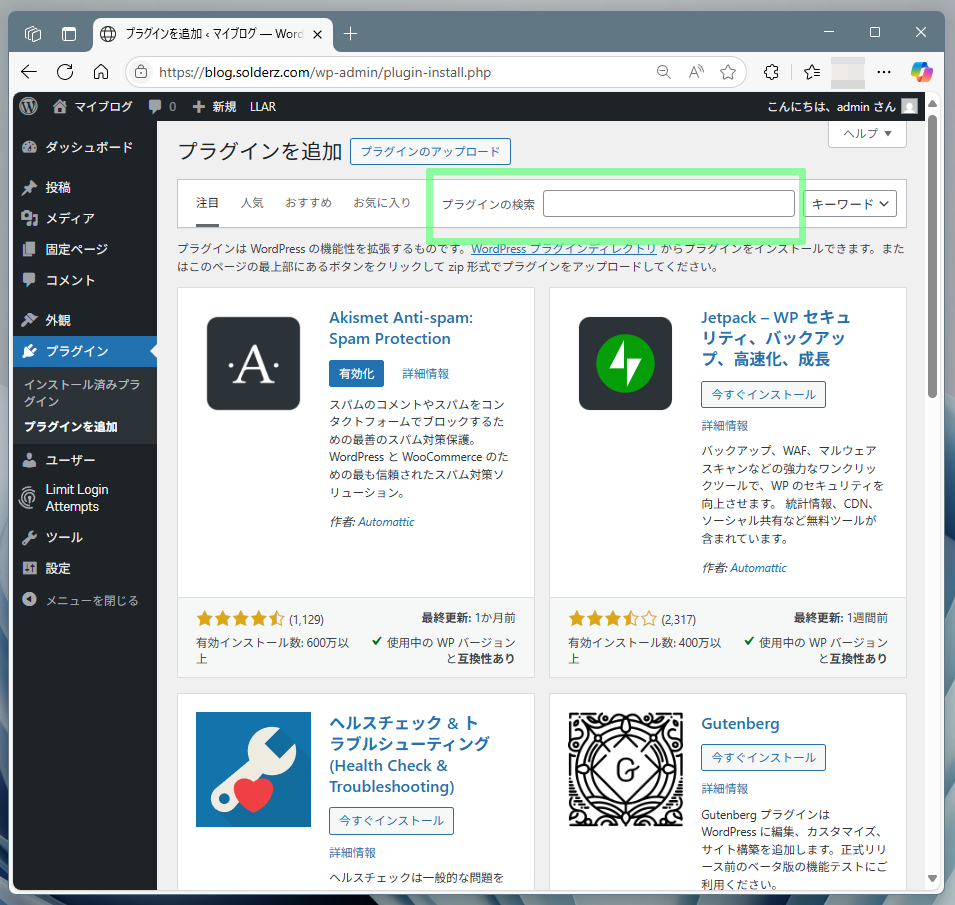Image resolution: width=955 pixels, height=905 pixels.
Task: Click プラグインのアップロード button
Action: 430,152
